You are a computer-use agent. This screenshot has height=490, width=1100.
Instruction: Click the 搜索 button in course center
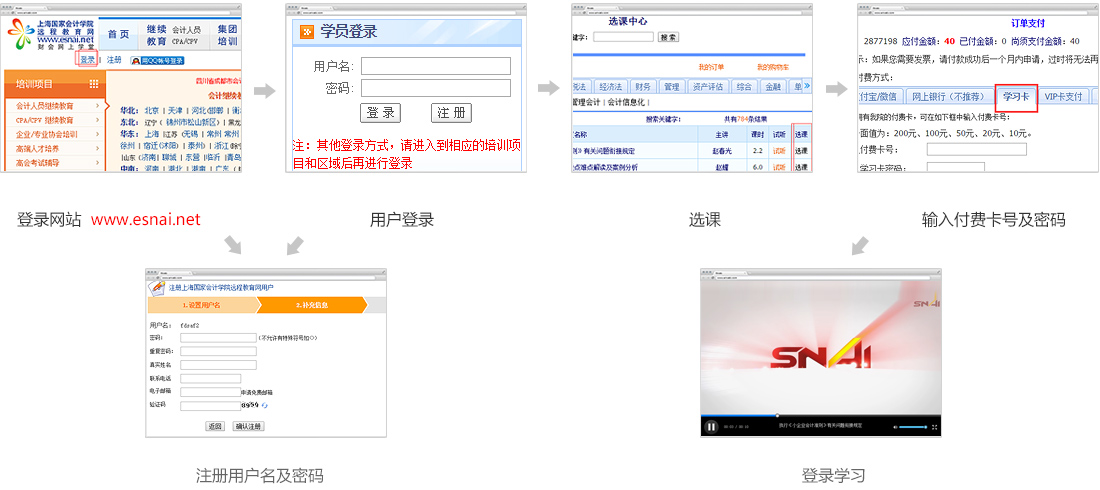point(668,37)
